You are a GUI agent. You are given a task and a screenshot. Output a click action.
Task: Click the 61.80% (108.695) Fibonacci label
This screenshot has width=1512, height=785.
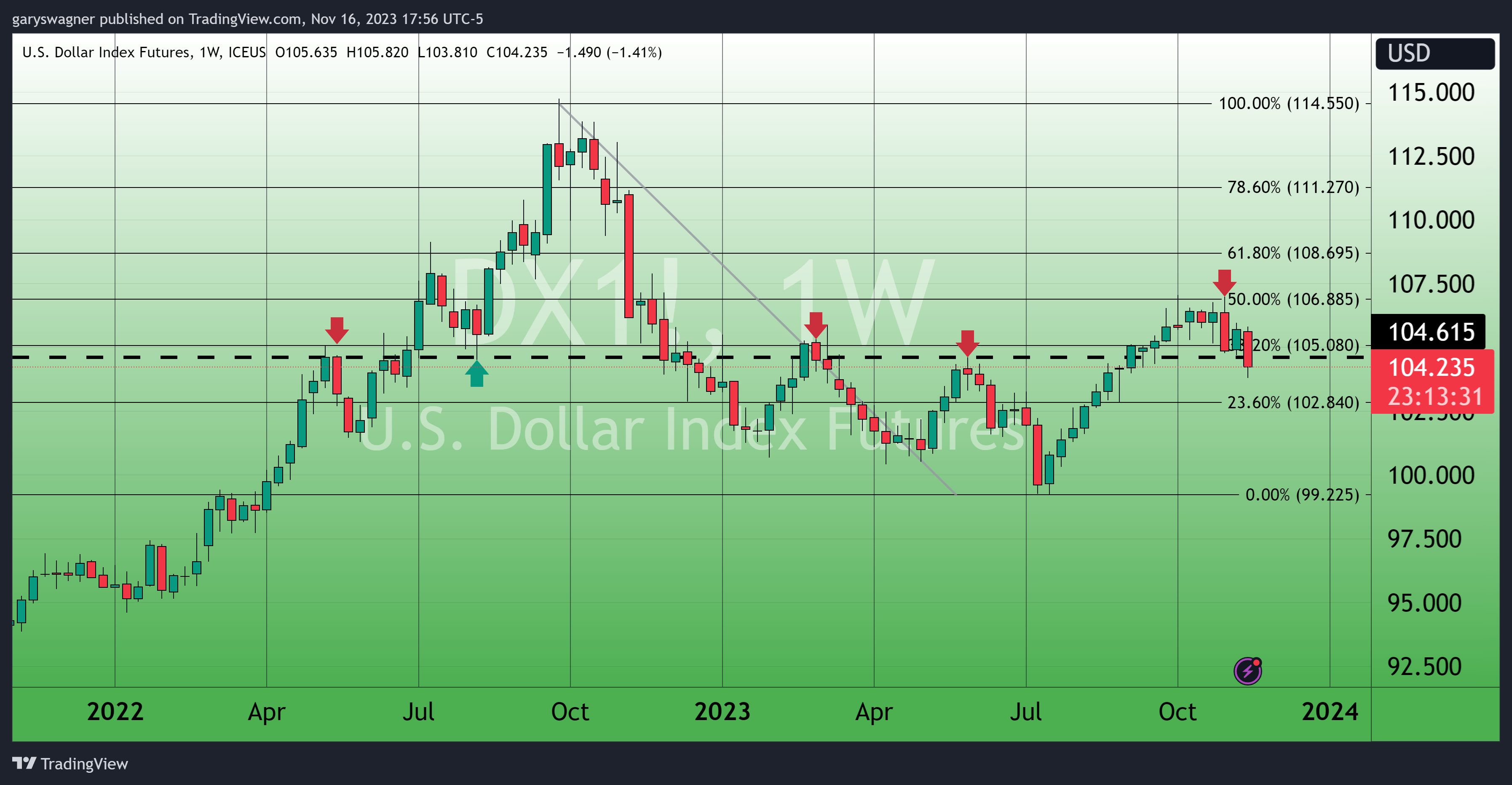tap(1293, 253)
